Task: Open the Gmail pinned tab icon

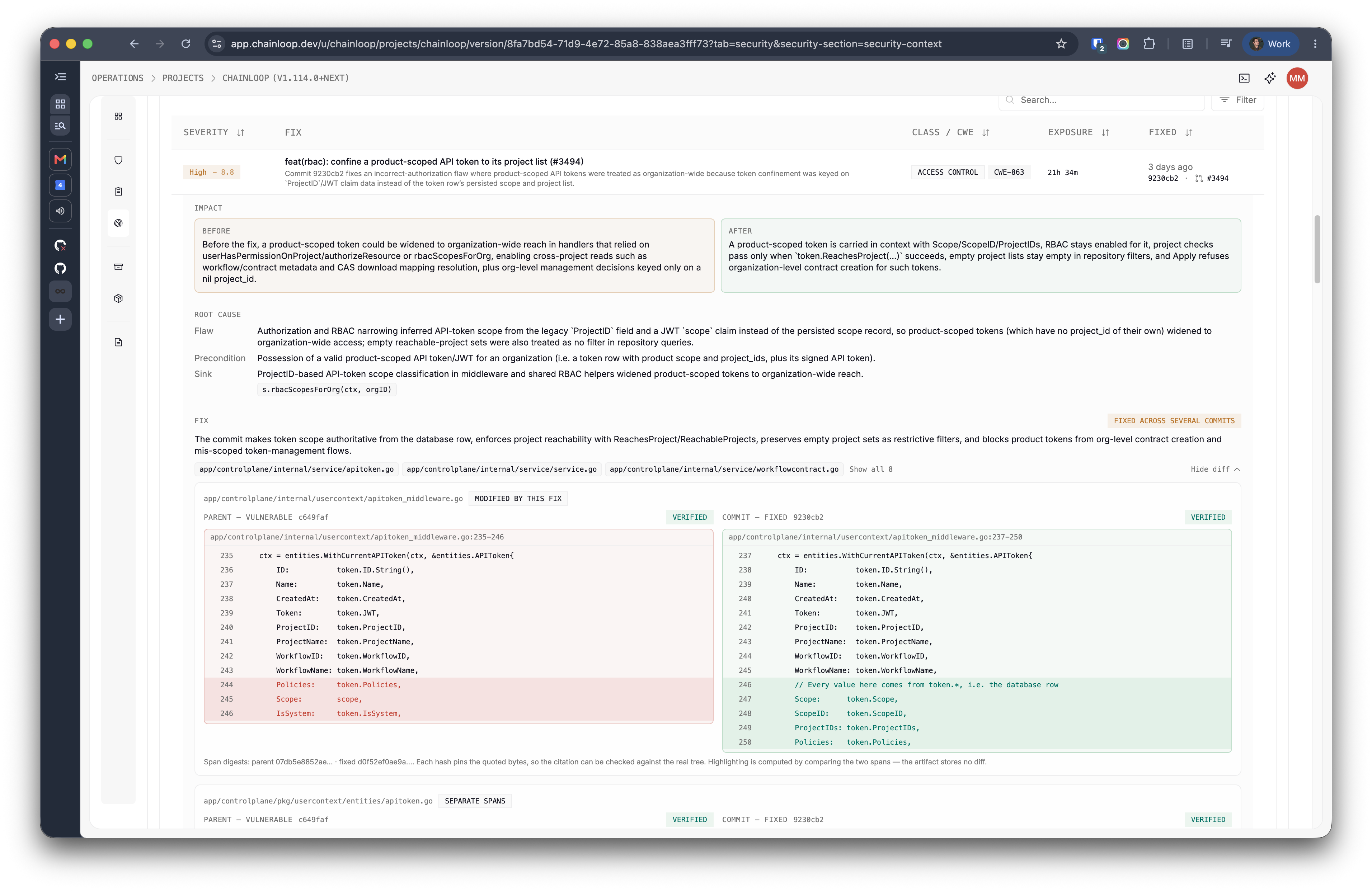Action: [x=60, y=159]
